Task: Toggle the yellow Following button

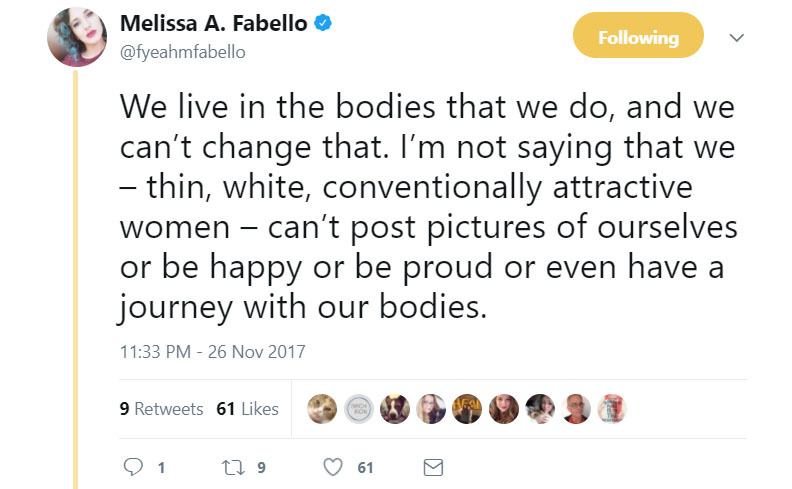Action: coord(638,38)
